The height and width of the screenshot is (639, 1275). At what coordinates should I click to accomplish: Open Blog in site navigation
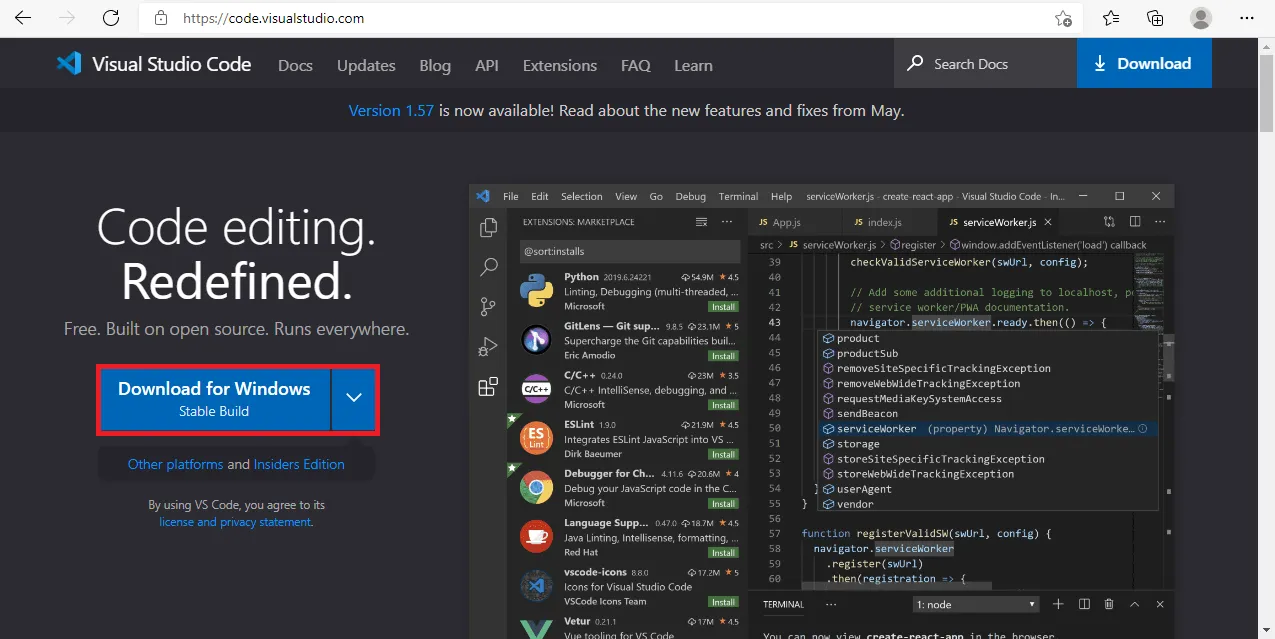coord(435,65)
